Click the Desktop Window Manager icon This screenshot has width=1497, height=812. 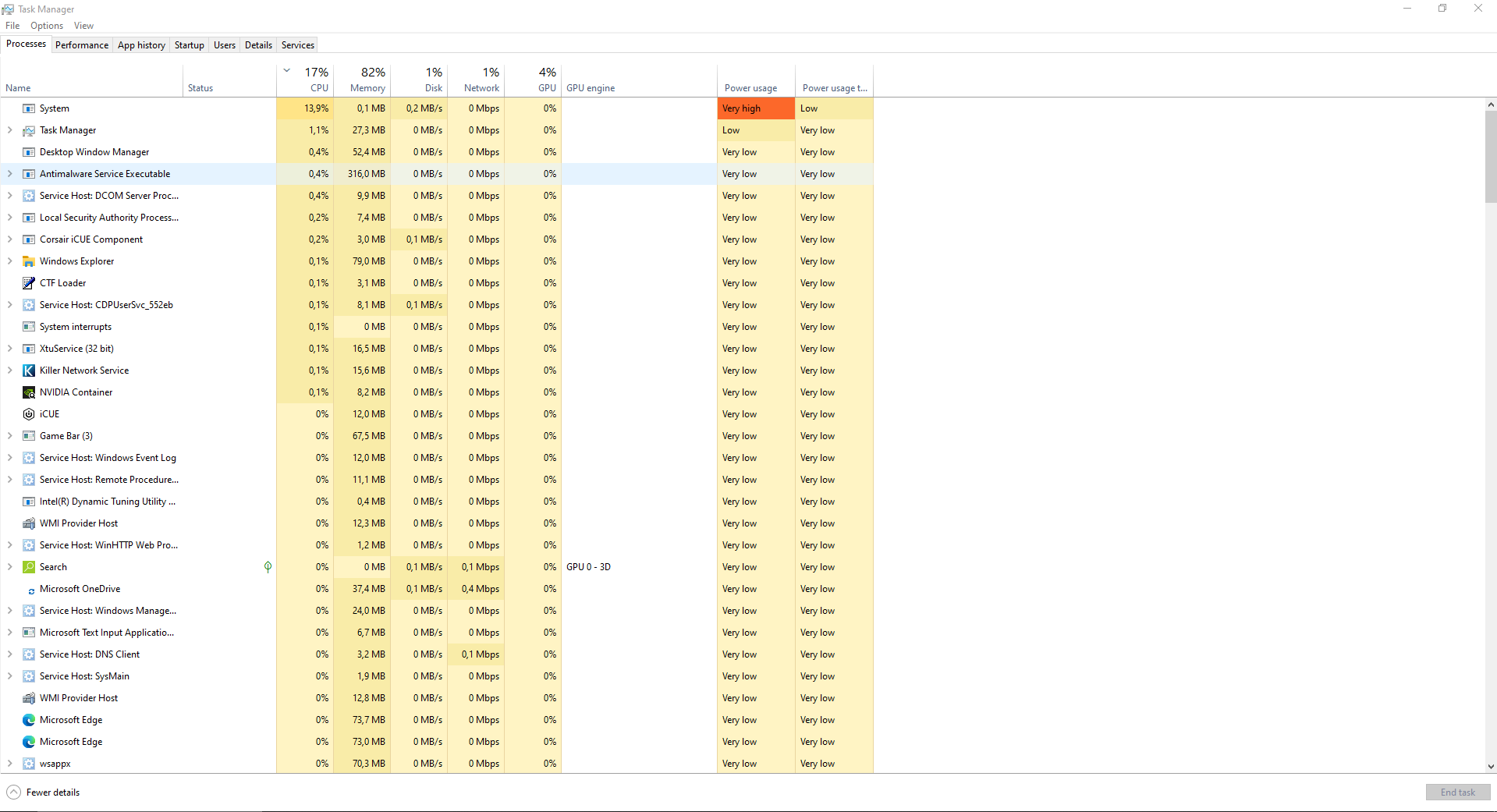point(29,152)
